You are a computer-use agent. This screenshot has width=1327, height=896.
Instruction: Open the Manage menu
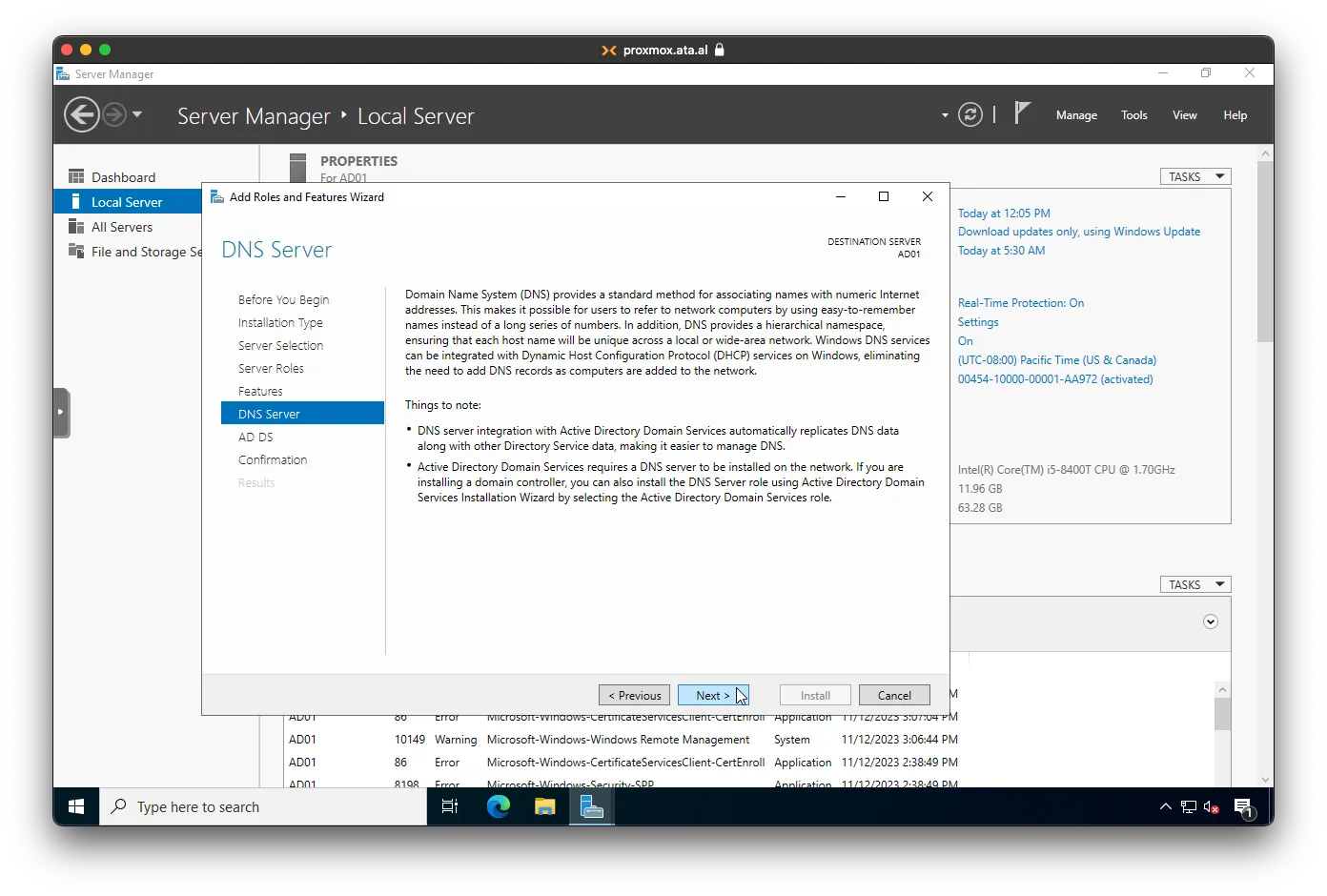click(x=1076, y=115)
